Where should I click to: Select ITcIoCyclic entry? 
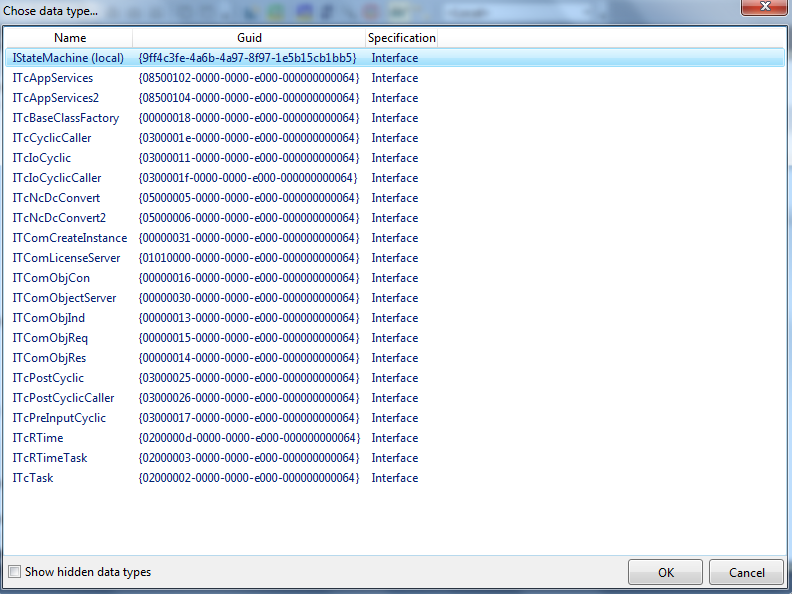(x=41, y=158)
